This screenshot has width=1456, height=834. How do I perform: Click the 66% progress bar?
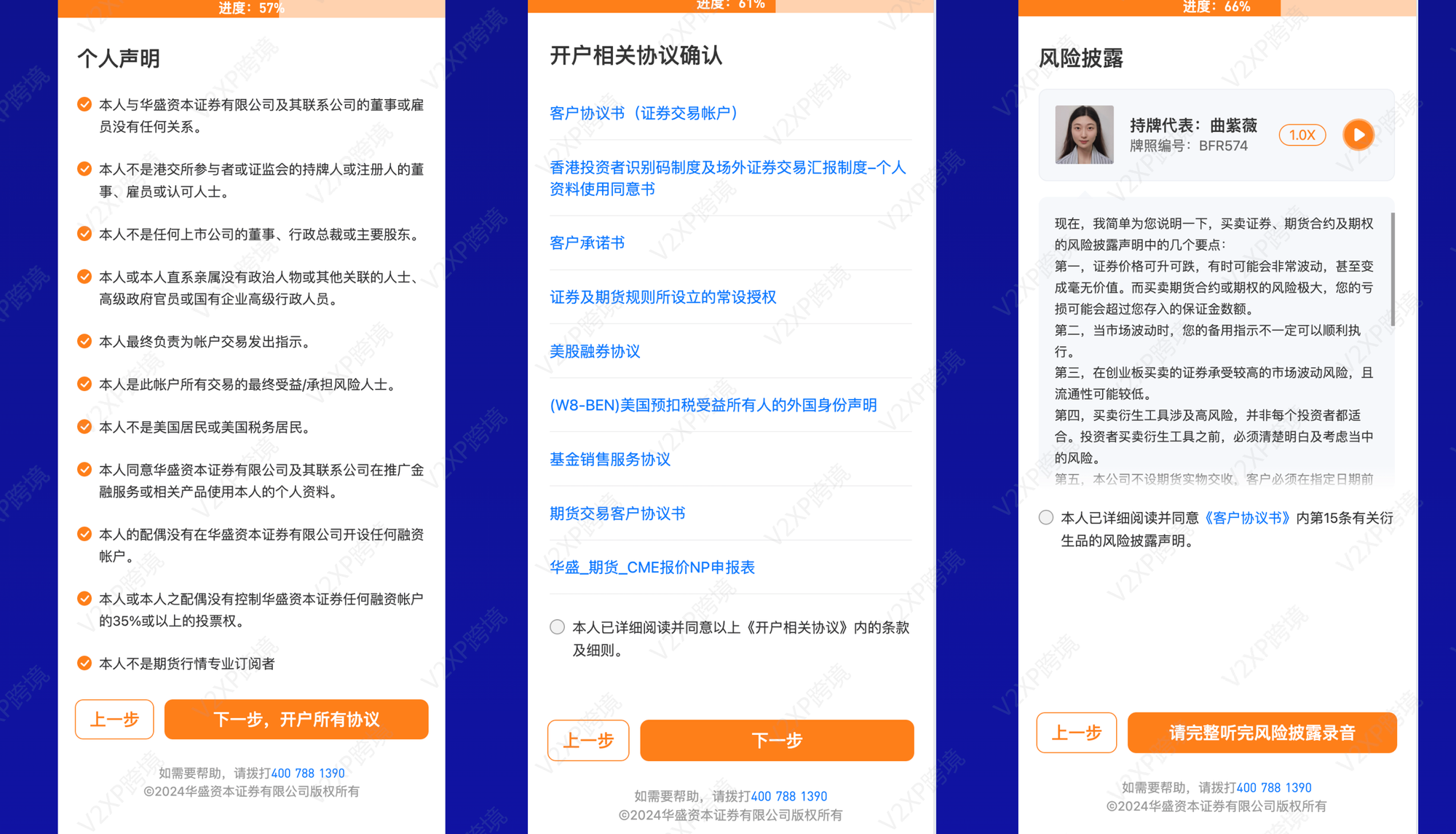click(x=1216, y=7)
